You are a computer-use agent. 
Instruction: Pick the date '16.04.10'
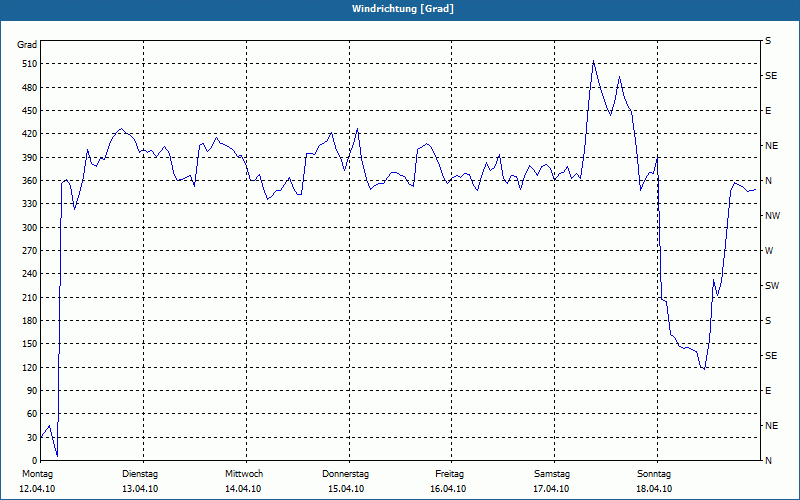[448, 489]
